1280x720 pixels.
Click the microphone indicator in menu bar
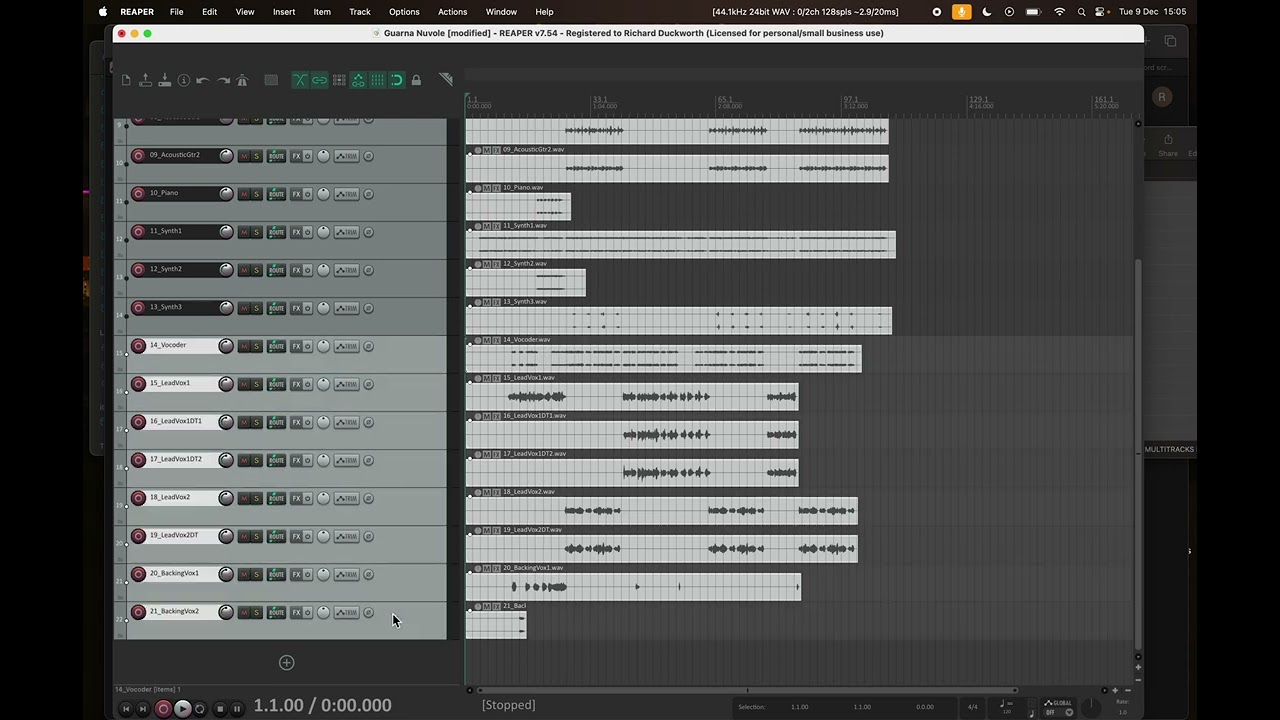(x=961, y=12)
